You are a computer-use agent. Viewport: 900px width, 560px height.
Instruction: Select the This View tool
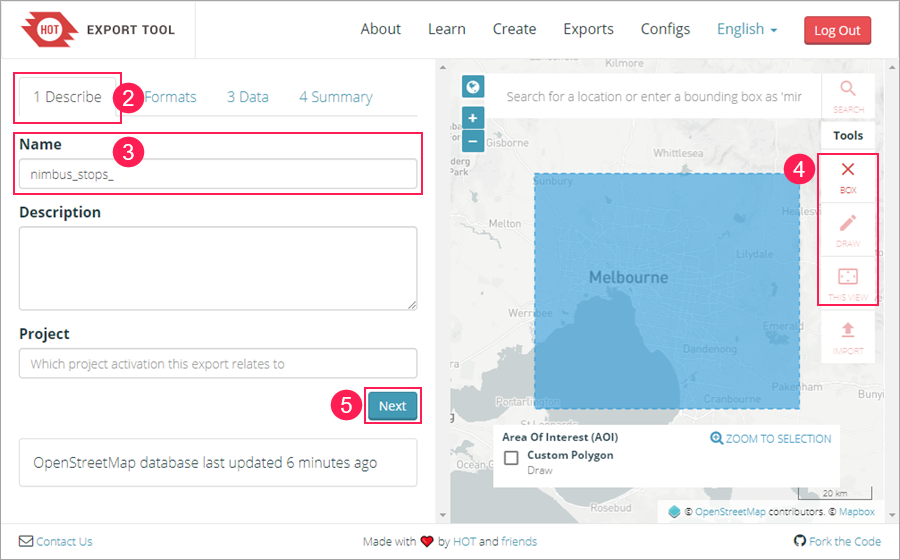tap(848, 284)
